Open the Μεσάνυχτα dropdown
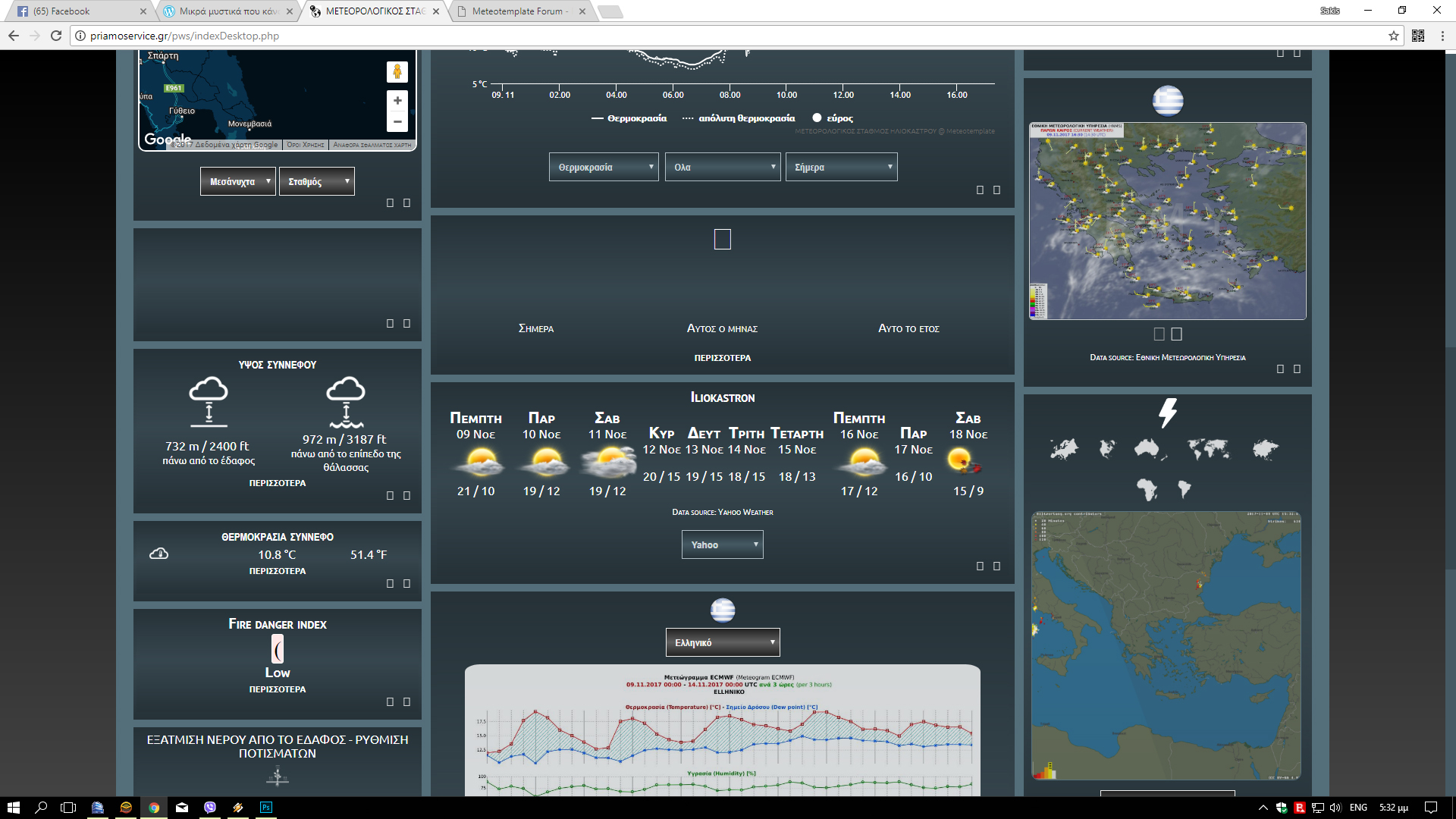Image resolution: width=1456 pixels, height=819 pixels. (238, 181)
